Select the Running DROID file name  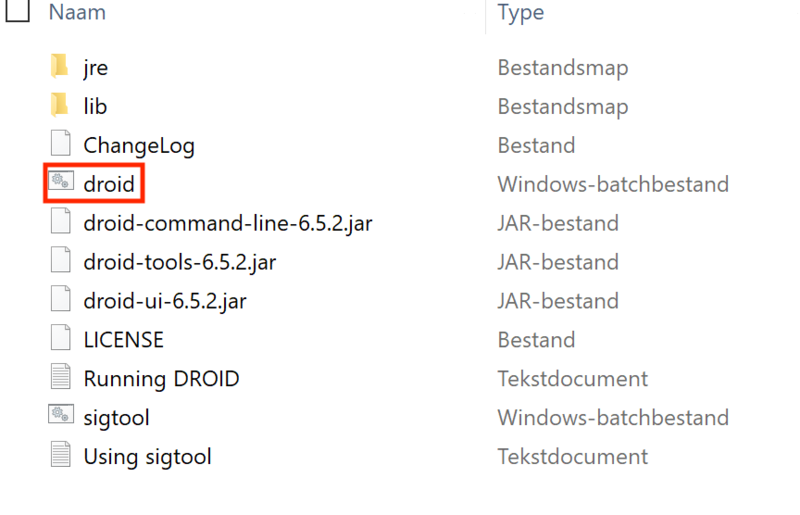coord(161,379)
